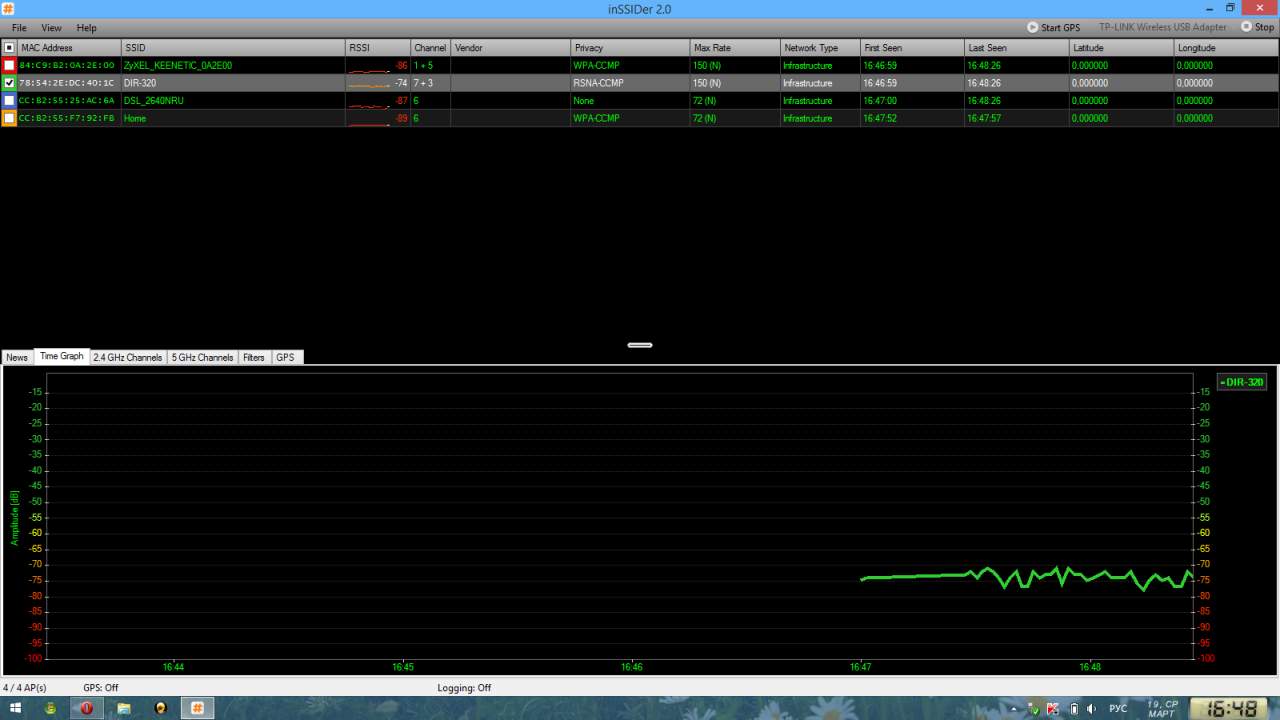
Task: Sort by MAC Address column header
Action: pyautogui.click(x=69, y=47)
